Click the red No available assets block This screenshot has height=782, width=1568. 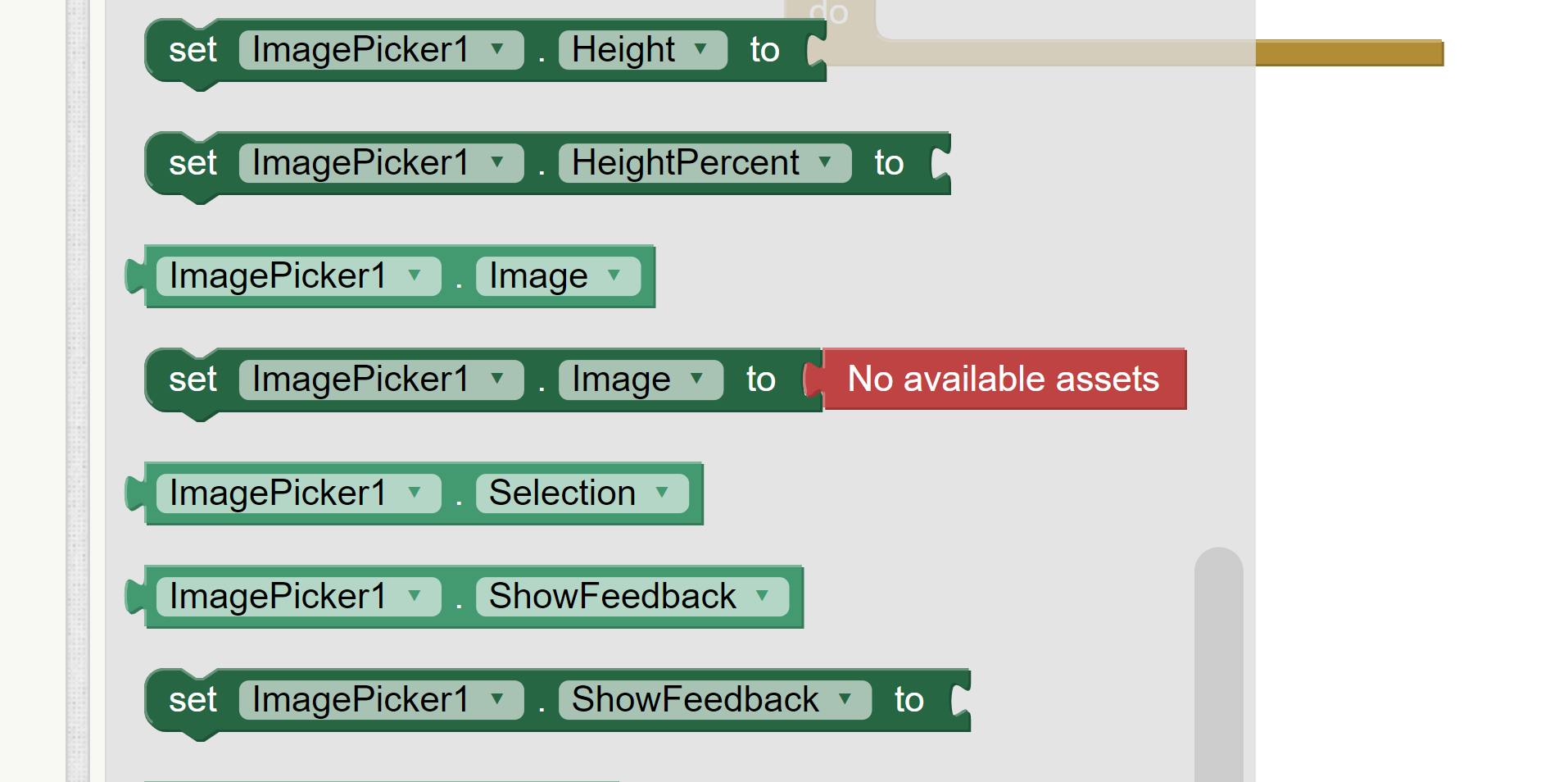pyautogui.click(x=1004, y=380)
